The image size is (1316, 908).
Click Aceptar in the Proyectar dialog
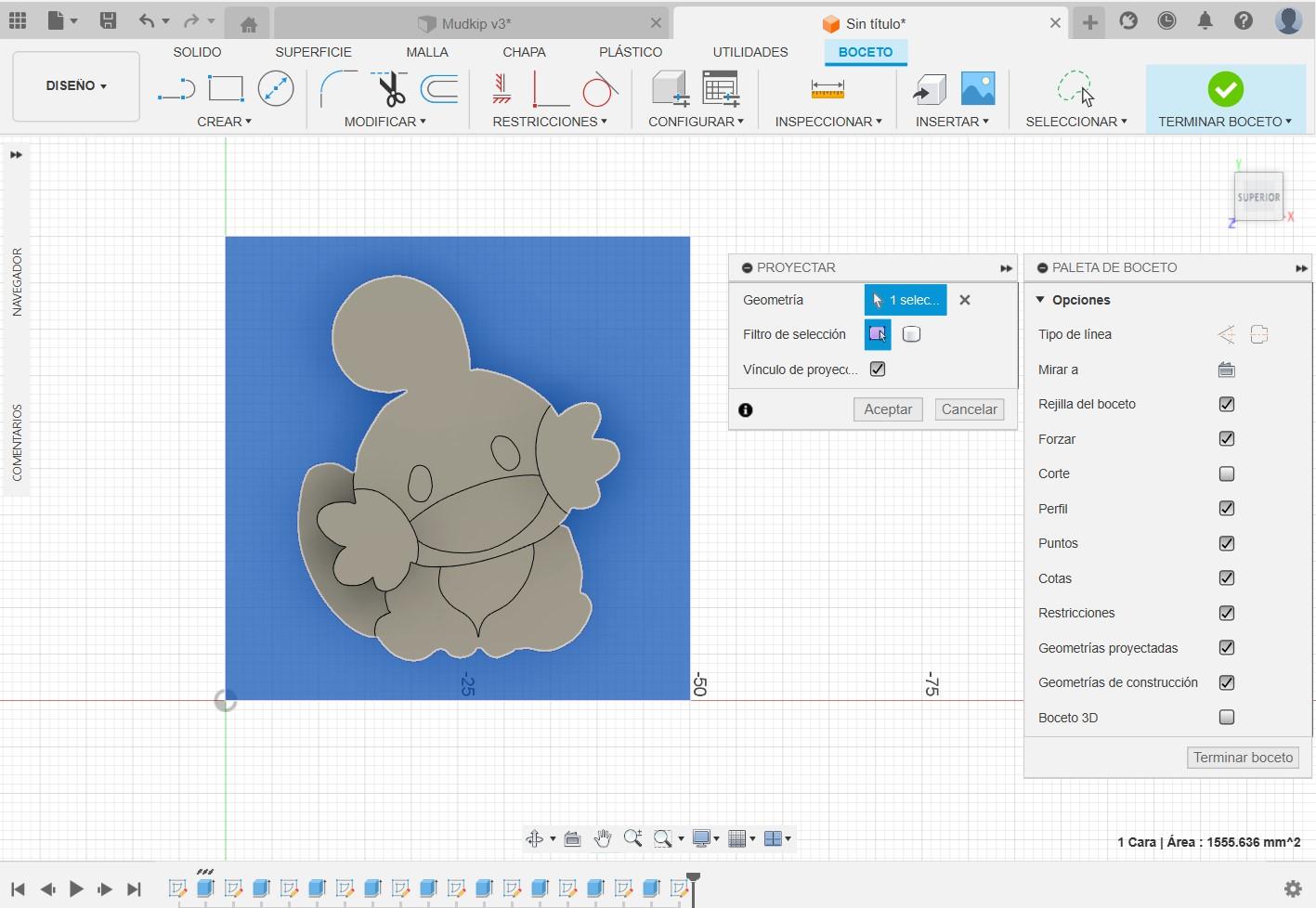coord(888,409)
